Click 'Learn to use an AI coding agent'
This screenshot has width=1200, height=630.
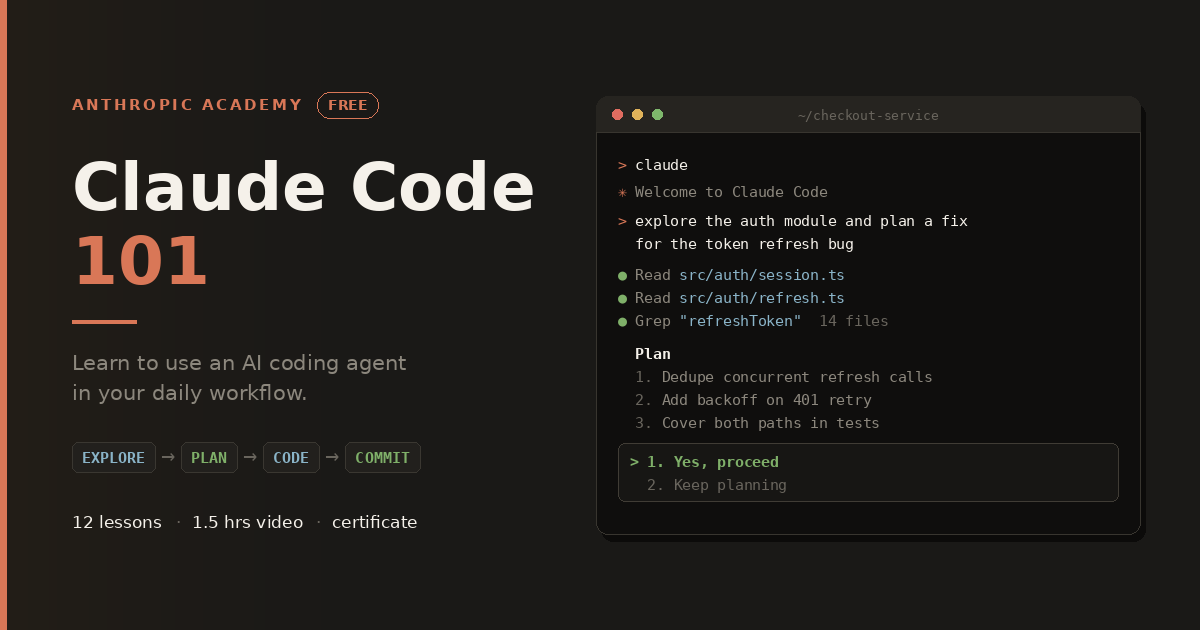tap(239, 363)
